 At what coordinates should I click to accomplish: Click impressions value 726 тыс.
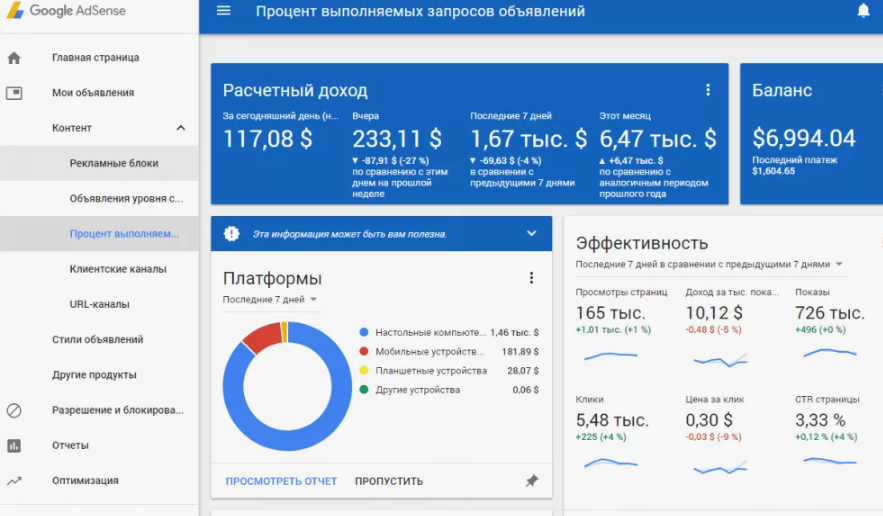(x=830, y=313)
